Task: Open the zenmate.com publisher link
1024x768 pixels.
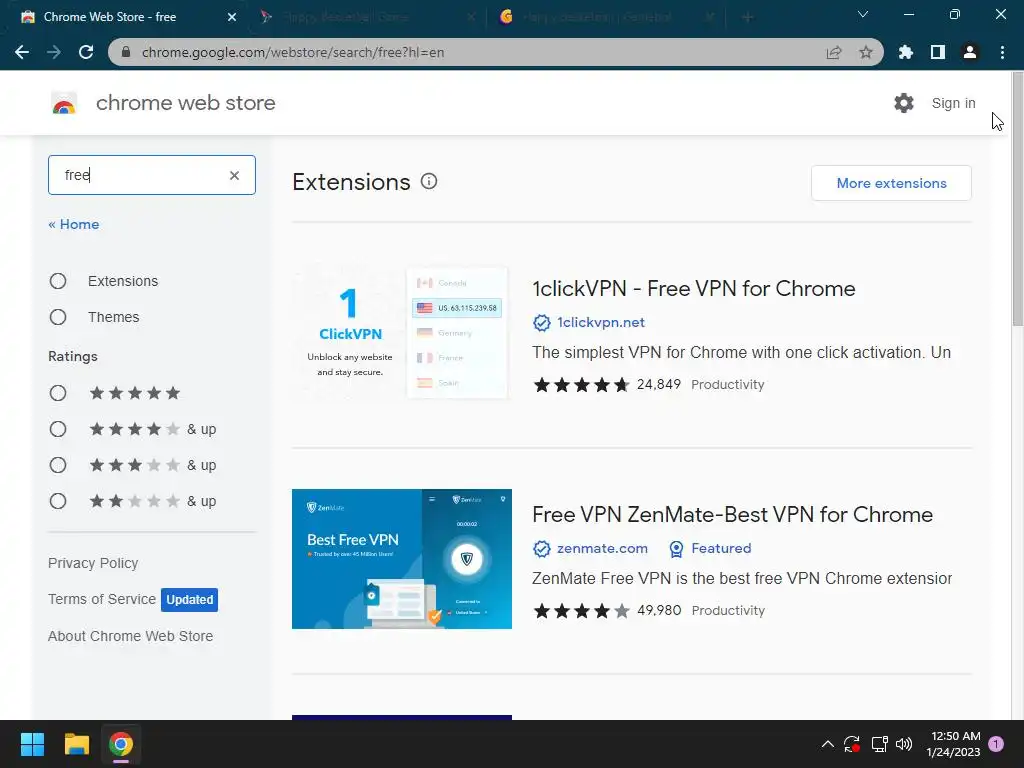Action: (602, 549)
